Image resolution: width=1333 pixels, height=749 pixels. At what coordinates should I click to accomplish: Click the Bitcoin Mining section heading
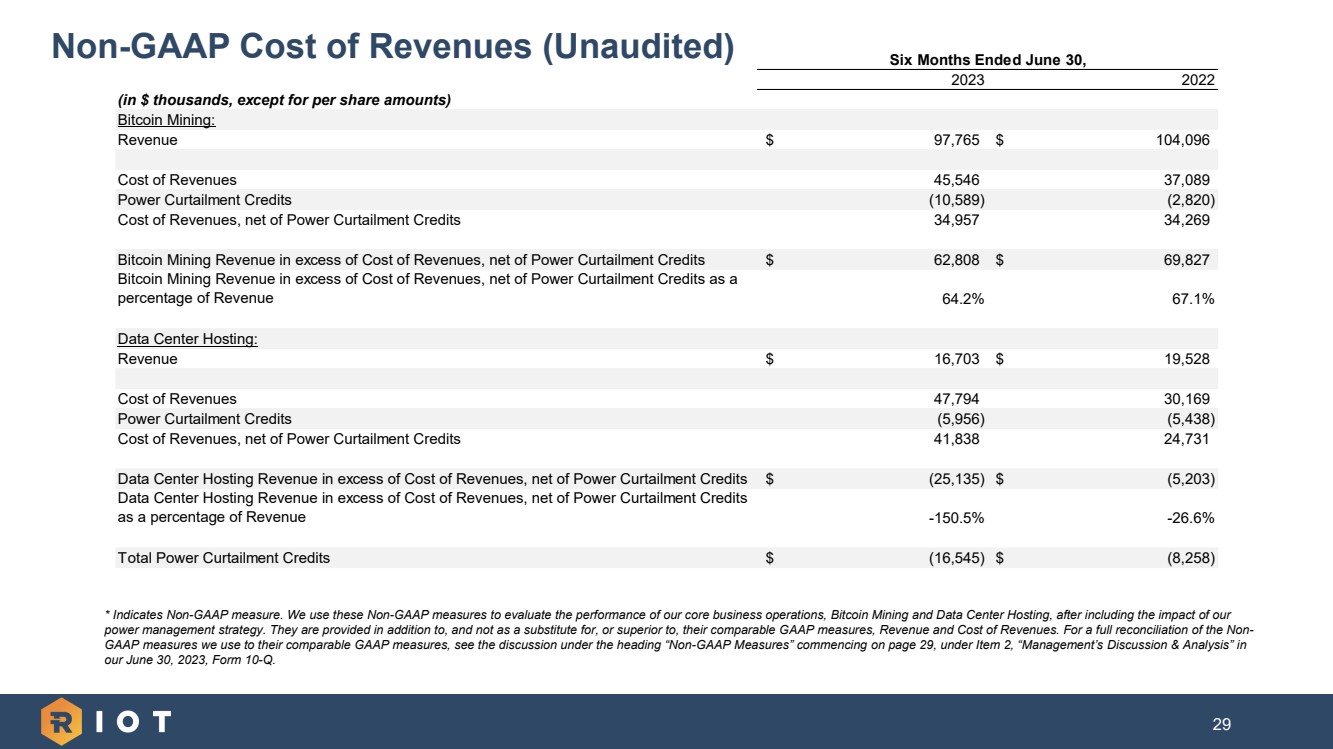(167, 120)
